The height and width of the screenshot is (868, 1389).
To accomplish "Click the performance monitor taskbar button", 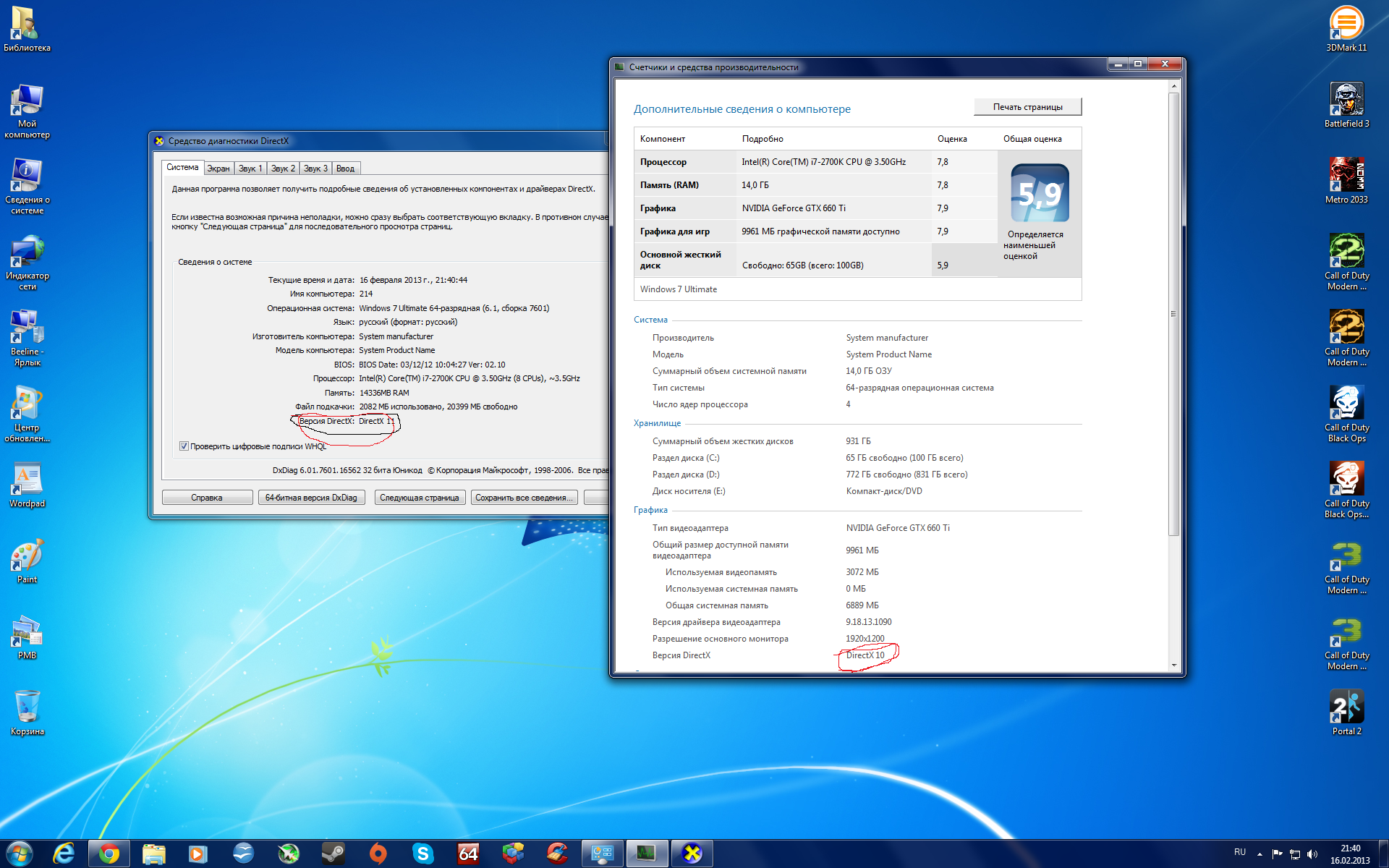I will [646, 854].
